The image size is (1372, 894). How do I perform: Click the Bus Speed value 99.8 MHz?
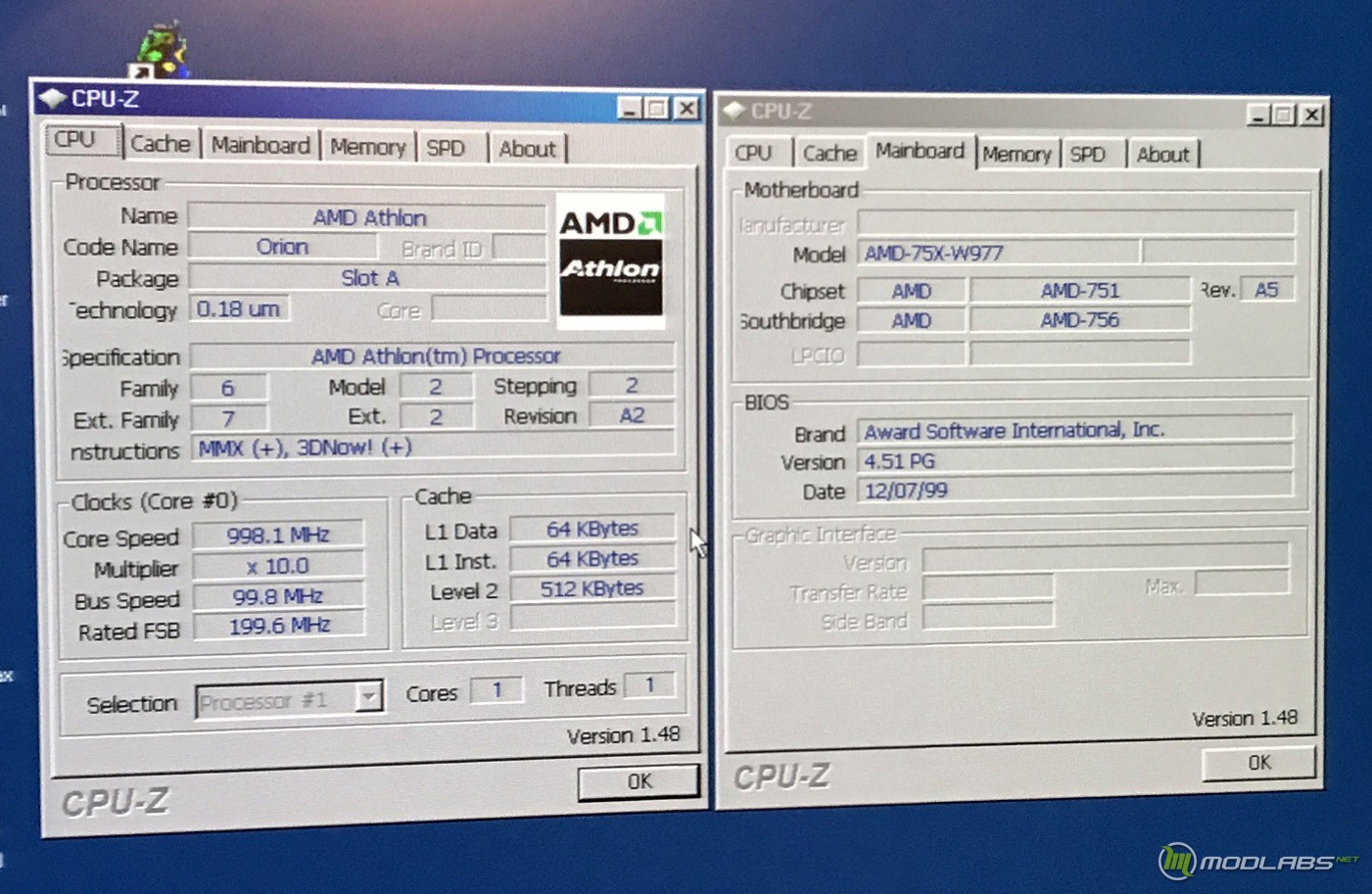tap(278, 595)
